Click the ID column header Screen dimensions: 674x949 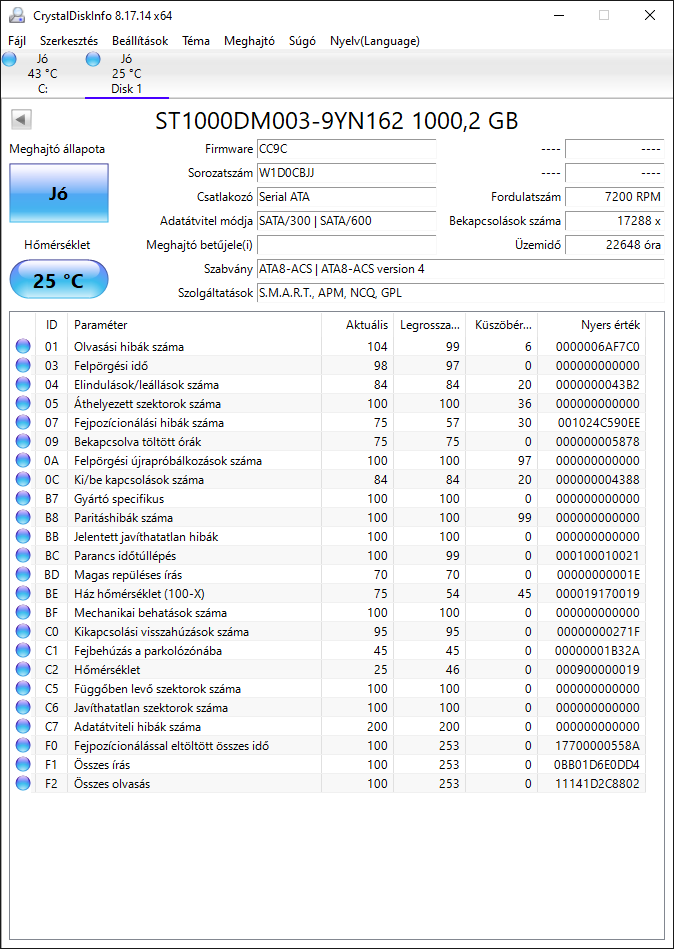tap(51, 325)
